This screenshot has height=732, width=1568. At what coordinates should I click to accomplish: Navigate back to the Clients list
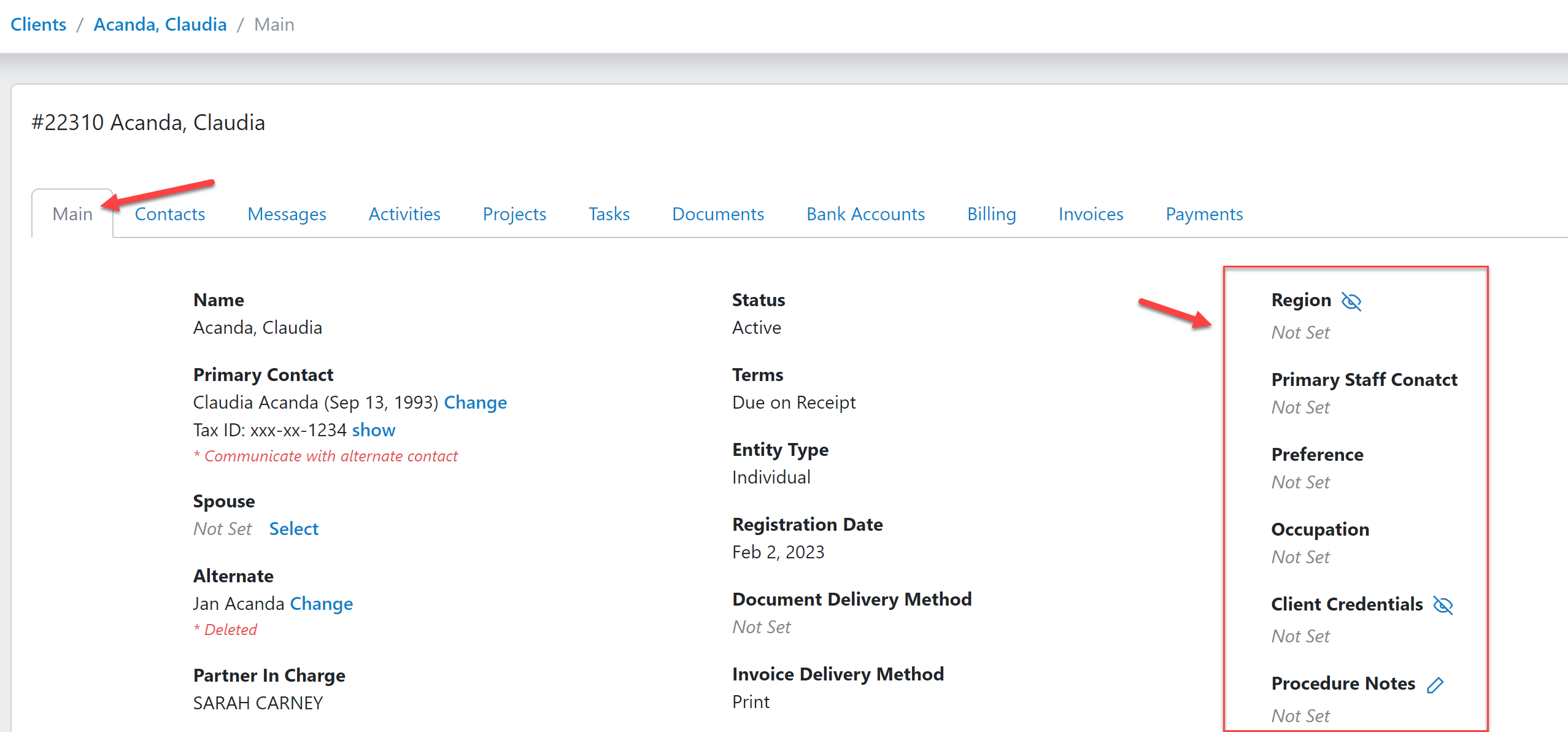[x=38, y=24]
